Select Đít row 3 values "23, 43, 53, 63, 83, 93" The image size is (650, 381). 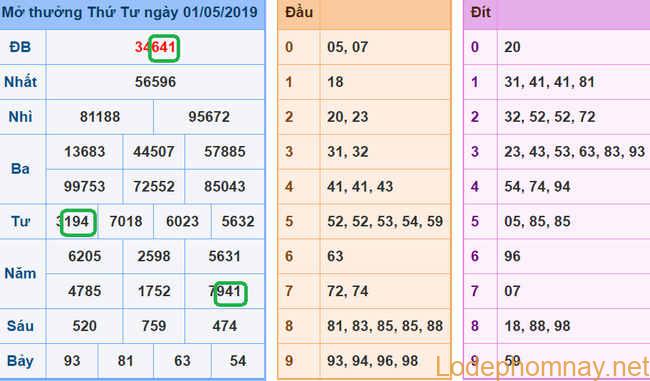[575, 151]
